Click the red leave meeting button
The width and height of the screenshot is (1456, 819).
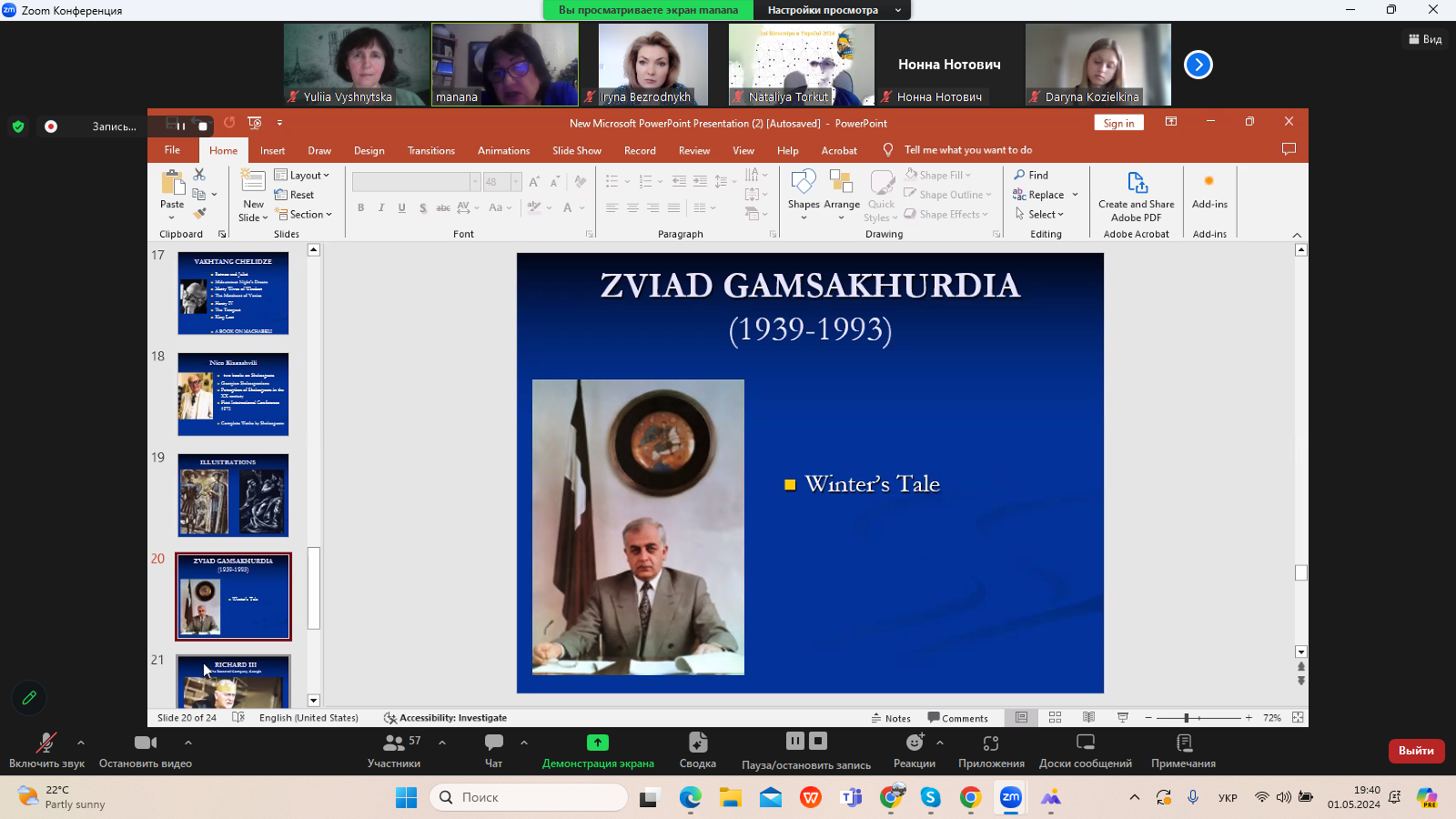1415,751
